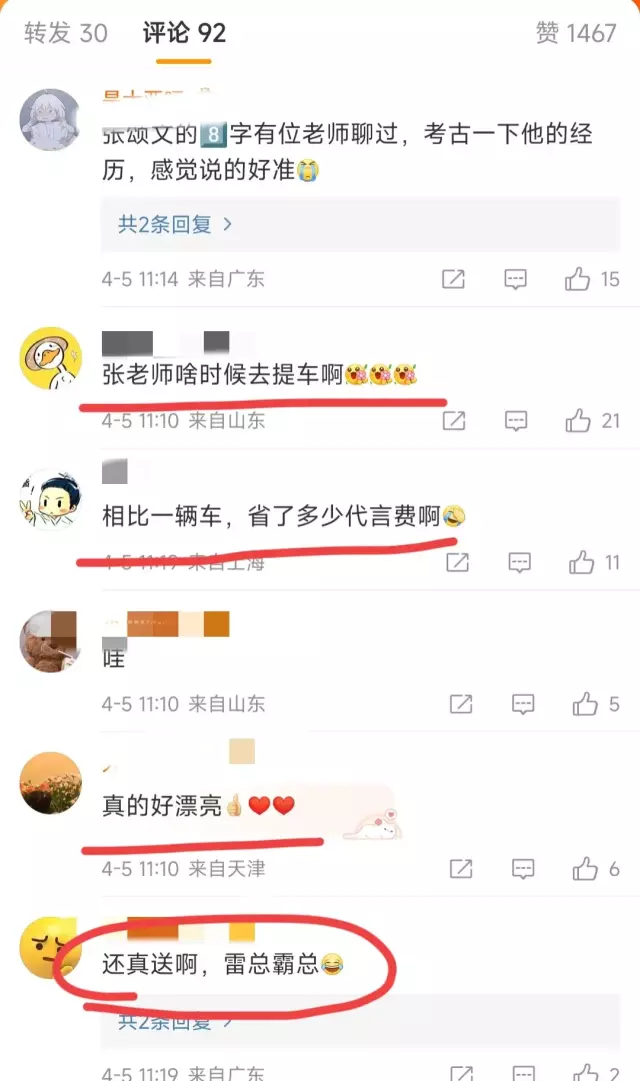Reply to the 张老师啥时候去提车啊 comment

516,421
